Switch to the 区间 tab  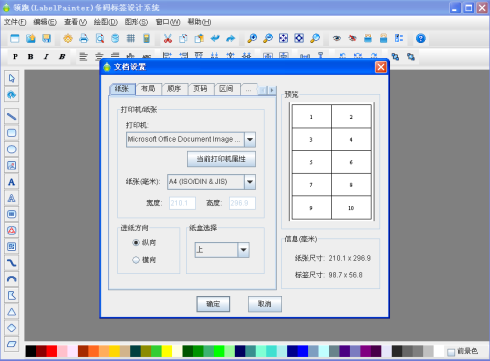227,89
